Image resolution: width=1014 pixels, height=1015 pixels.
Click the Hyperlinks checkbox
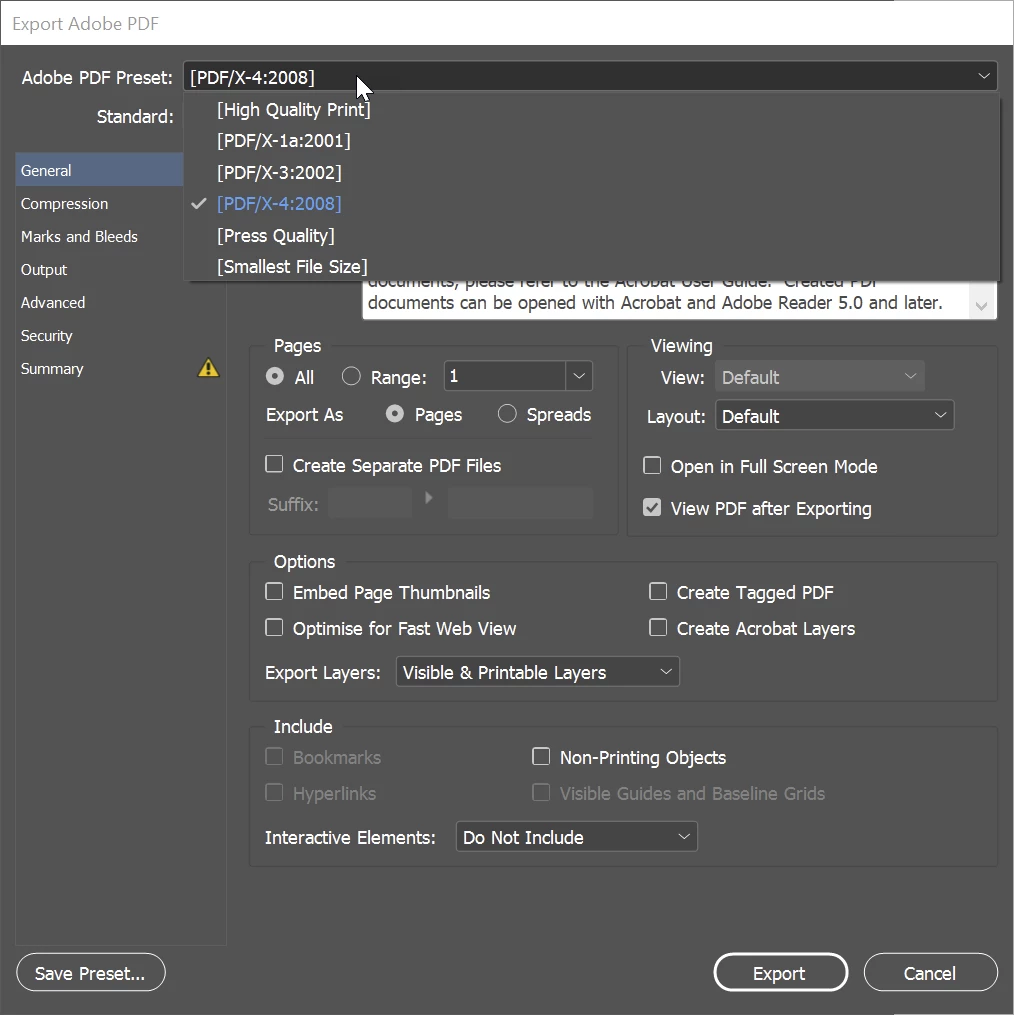(274, 792)
